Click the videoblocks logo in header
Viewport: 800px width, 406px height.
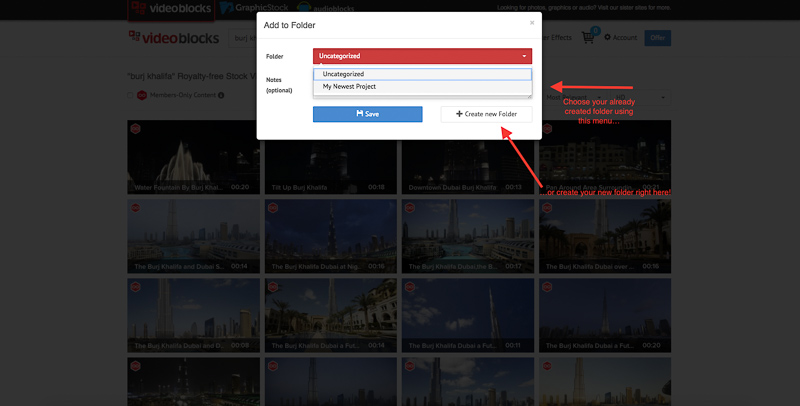coord(173,38)
